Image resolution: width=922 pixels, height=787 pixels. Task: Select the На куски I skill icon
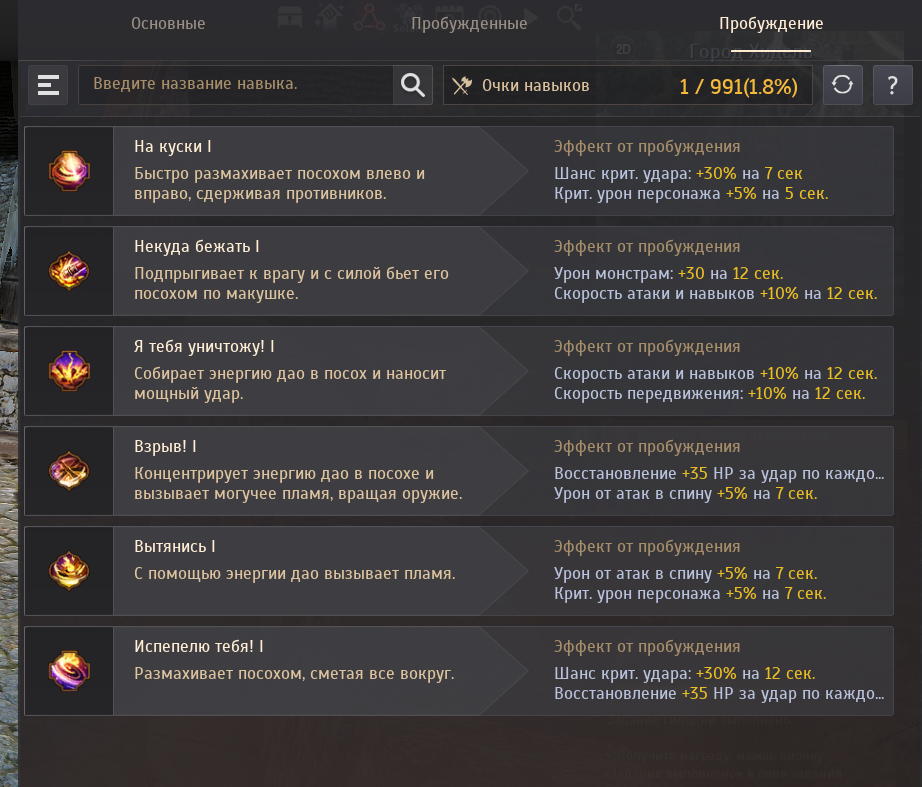click(69, 171)
